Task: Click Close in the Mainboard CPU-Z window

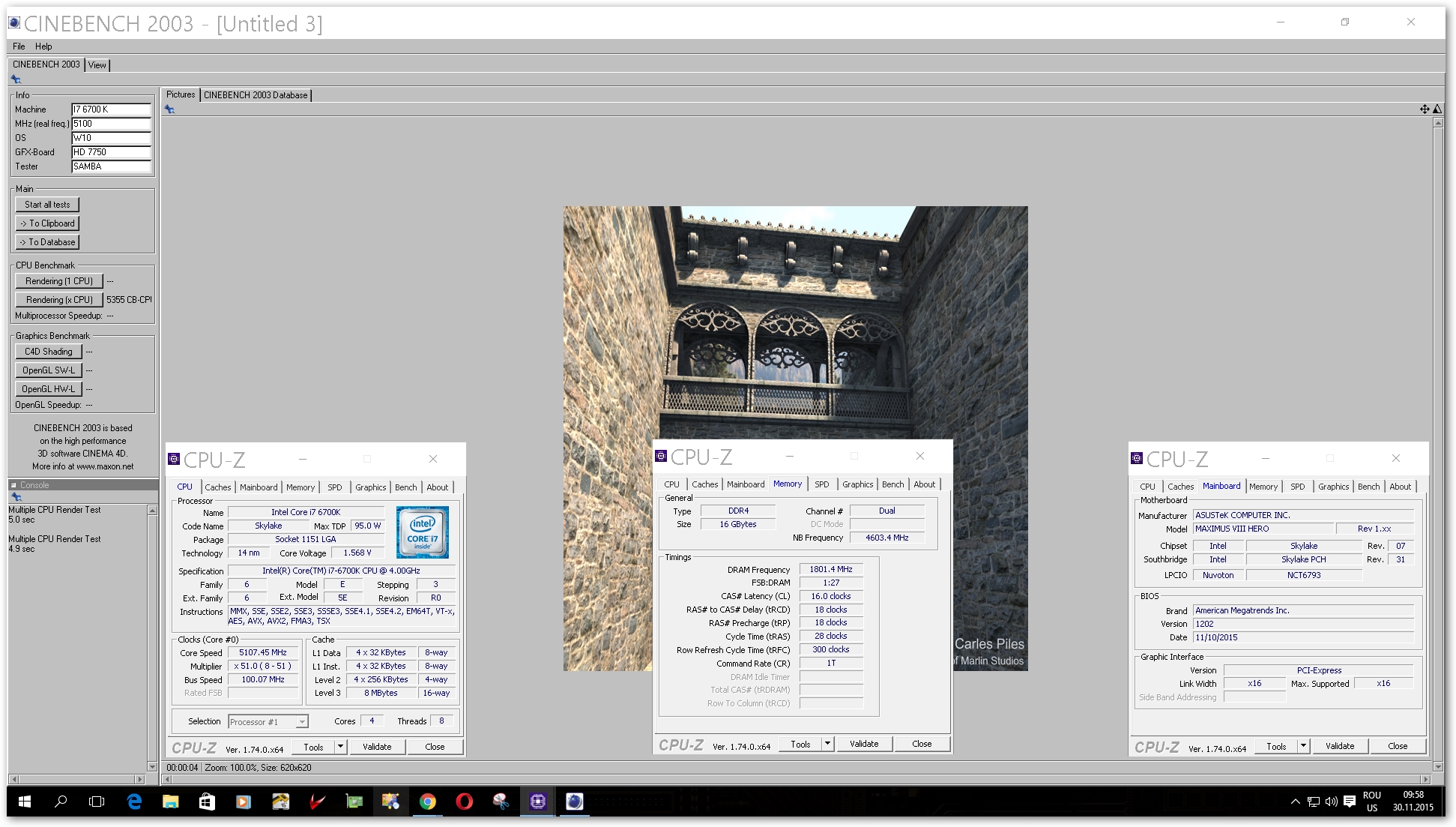Action: [x=1398, y=746]
